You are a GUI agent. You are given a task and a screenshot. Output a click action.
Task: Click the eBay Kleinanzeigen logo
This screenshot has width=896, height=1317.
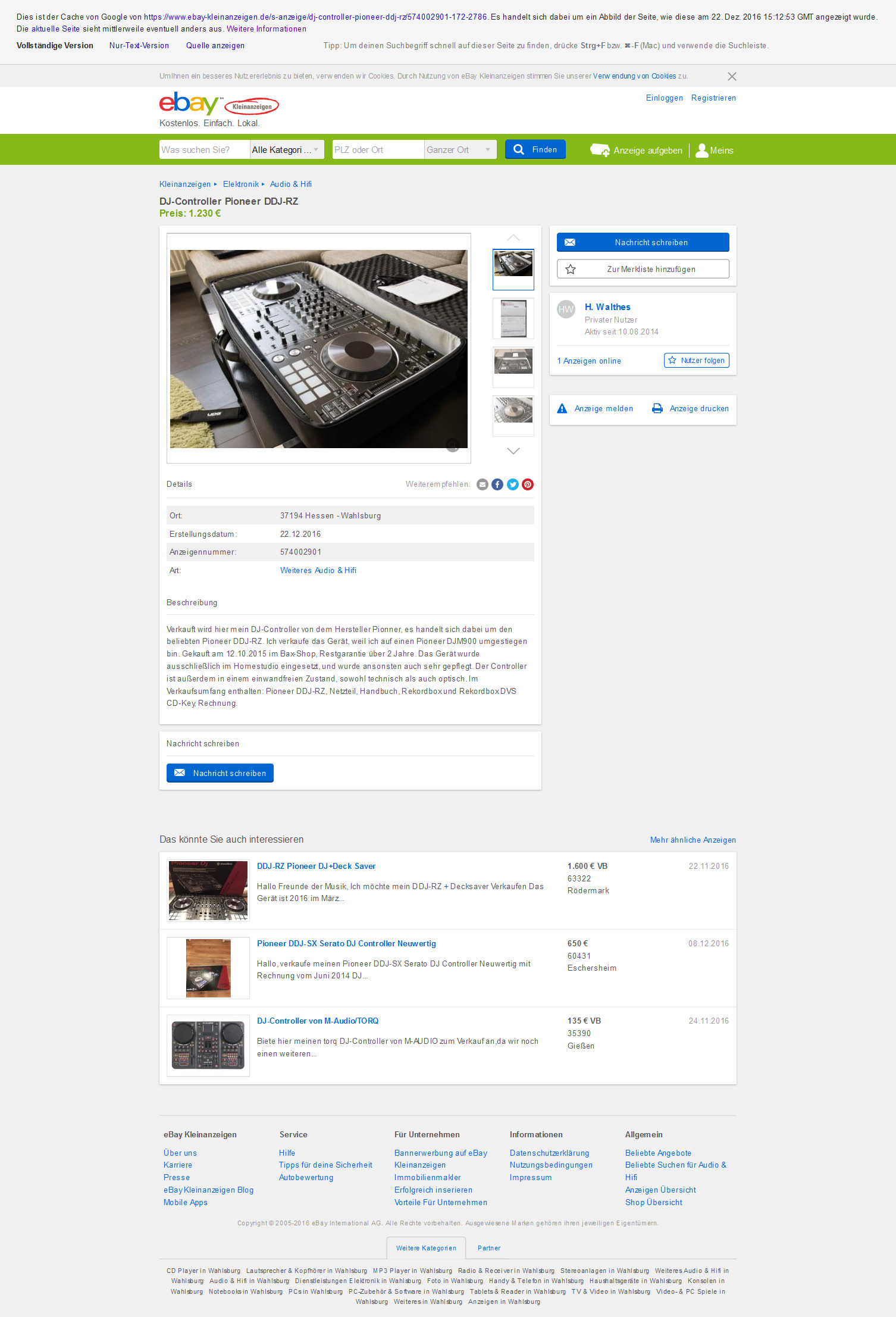[219, 104]
